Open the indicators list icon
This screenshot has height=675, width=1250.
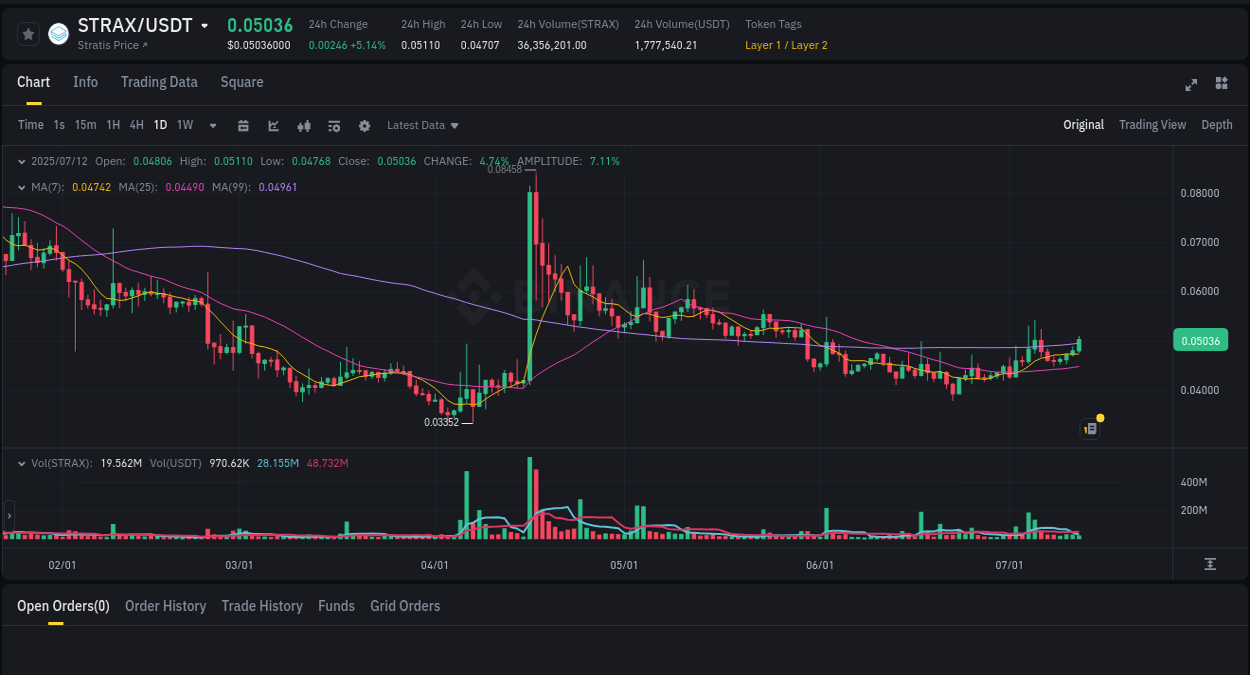(x=334, y=126)
